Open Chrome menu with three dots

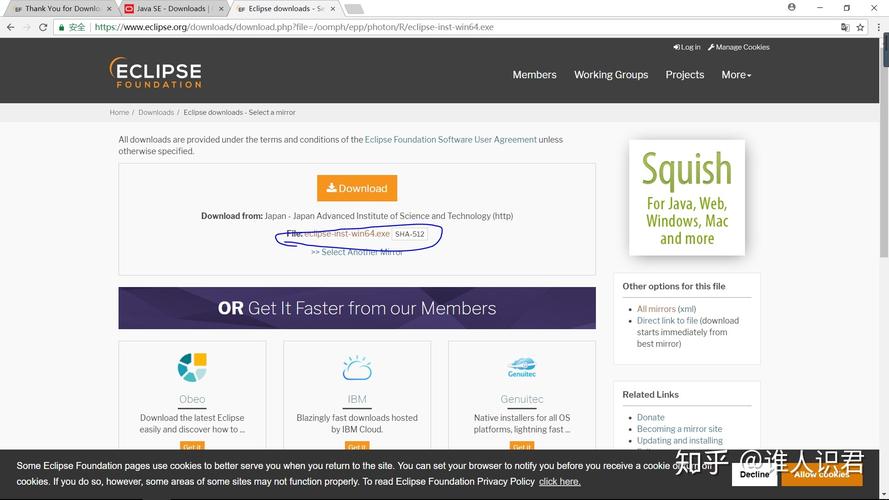pos(879,27)
